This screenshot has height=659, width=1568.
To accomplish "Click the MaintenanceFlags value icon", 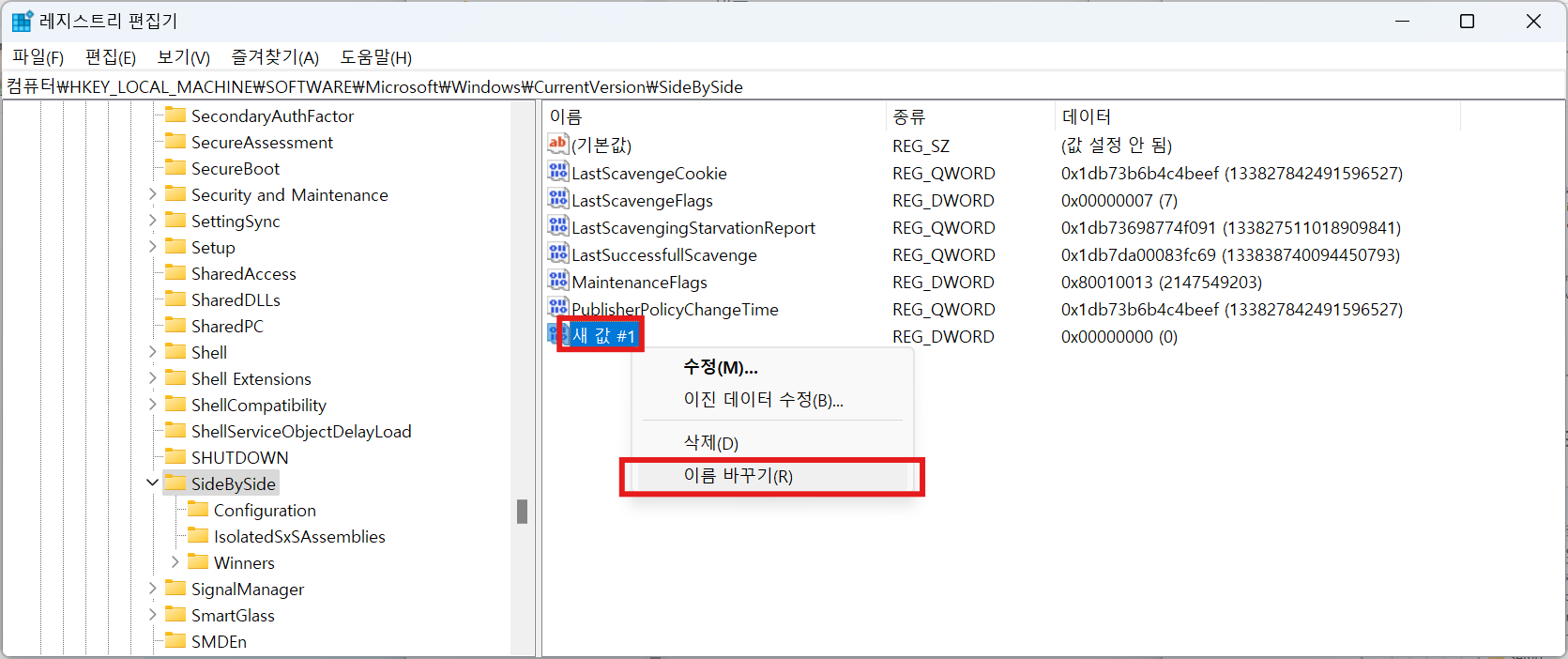I will click(558, 281).
